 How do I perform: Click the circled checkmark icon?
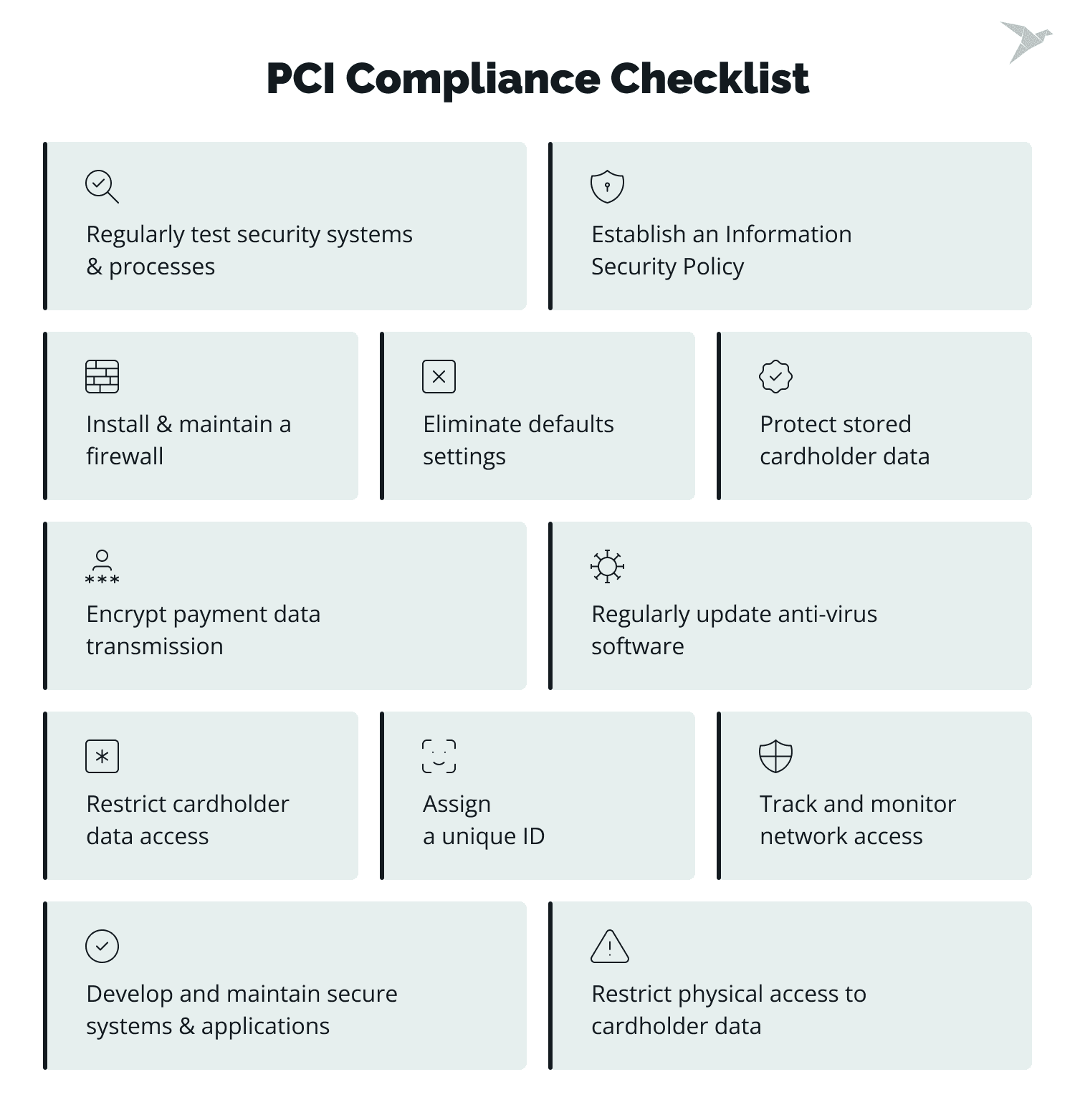[102, 946]
